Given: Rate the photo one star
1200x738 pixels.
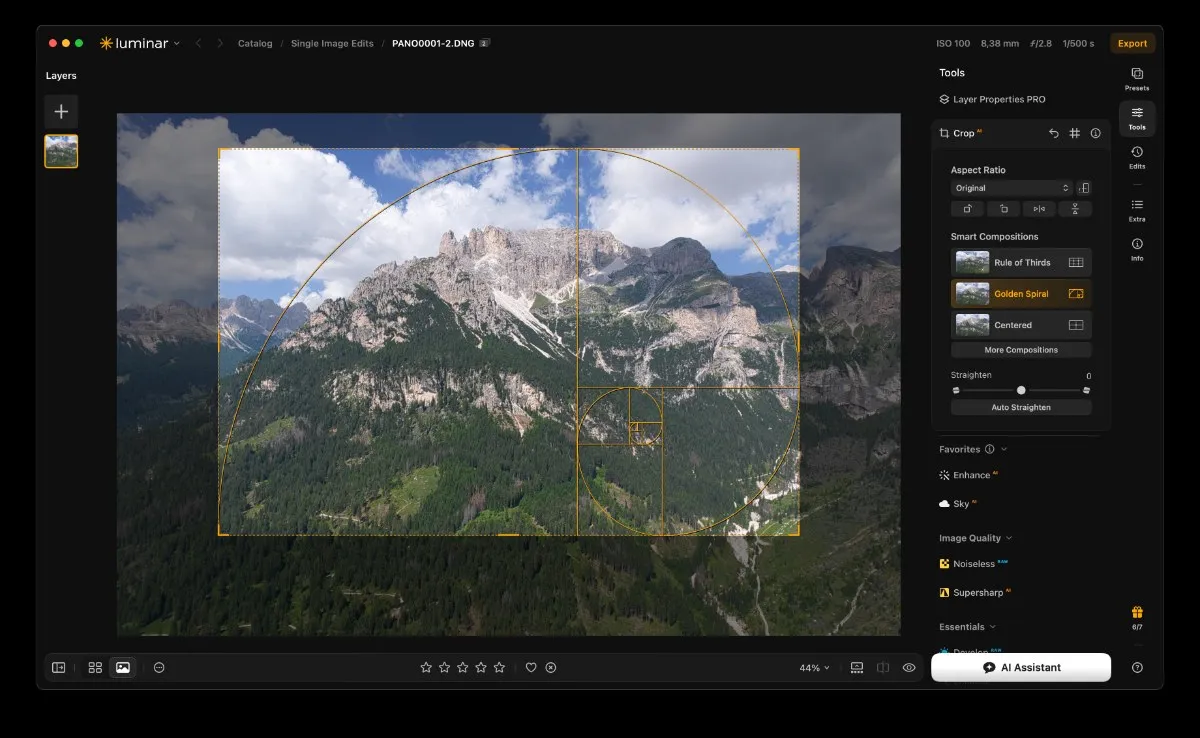Looking at the screenshot, I should click(426, 667).
